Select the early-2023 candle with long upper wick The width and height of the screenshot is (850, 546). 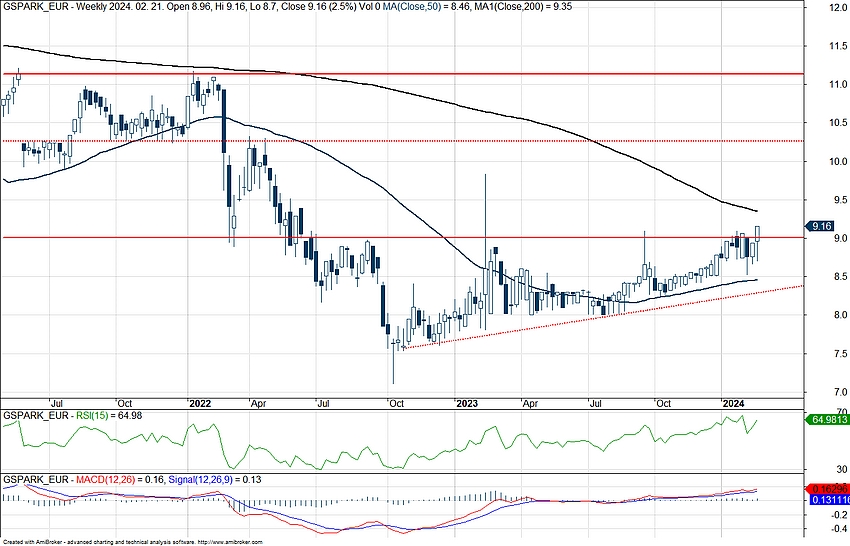(485, 252)
